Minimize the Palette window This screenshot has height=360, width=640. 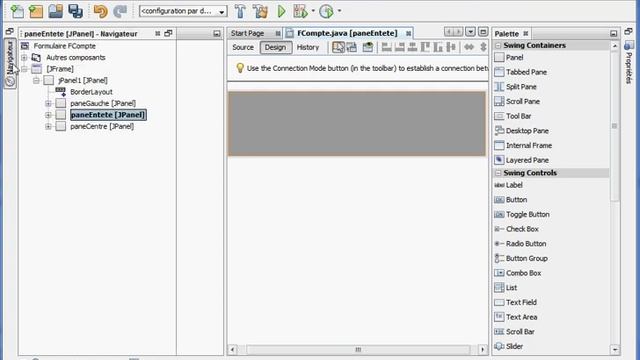click(613, 33)
